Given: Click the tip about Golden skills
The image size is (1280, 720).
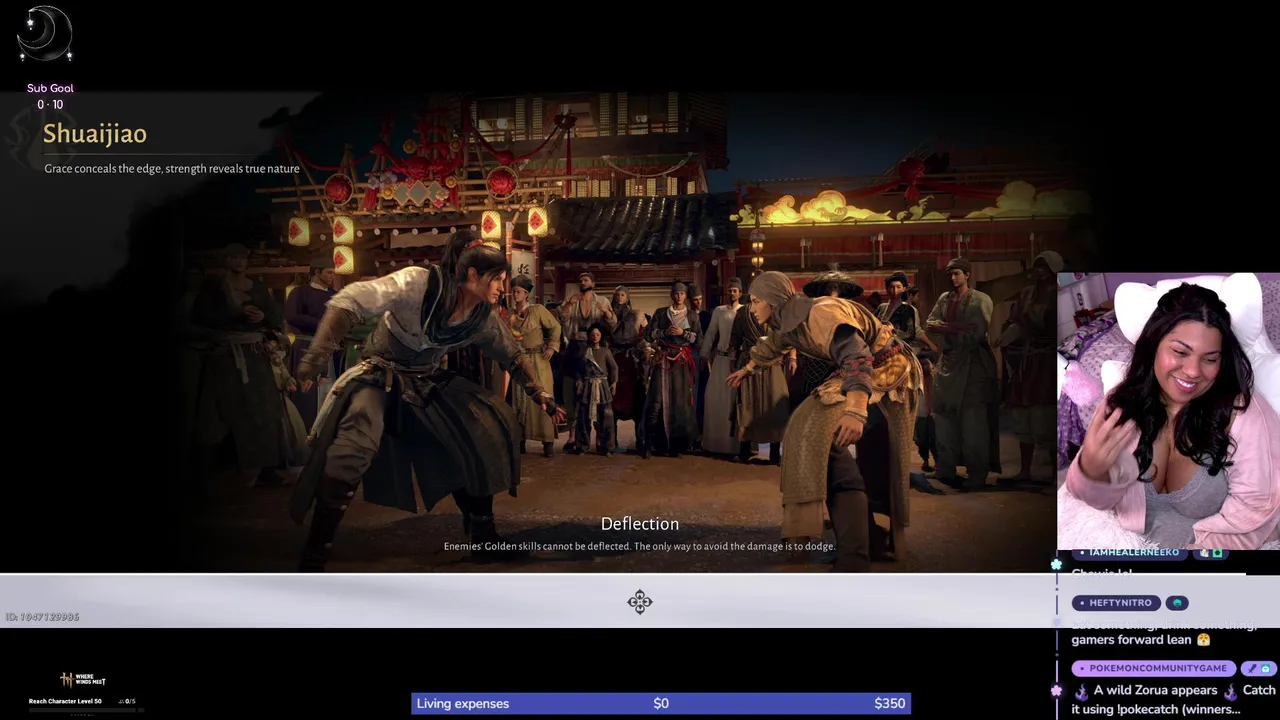Looking at the screenshot, I should tap(640, 546).
